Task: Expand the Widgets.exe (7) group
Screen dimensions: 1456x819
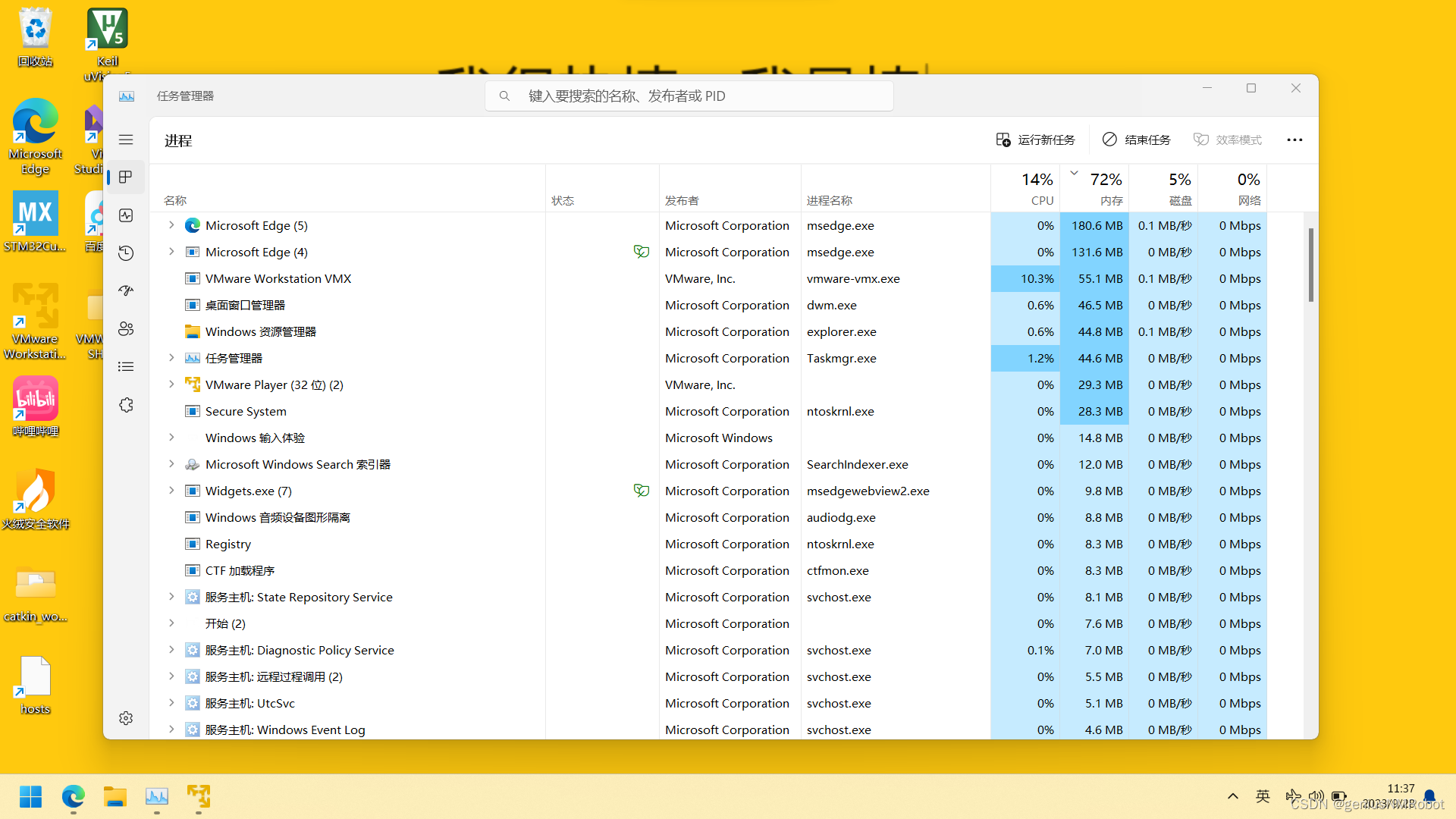Action: pyautogui.click(x=171, y=491)
